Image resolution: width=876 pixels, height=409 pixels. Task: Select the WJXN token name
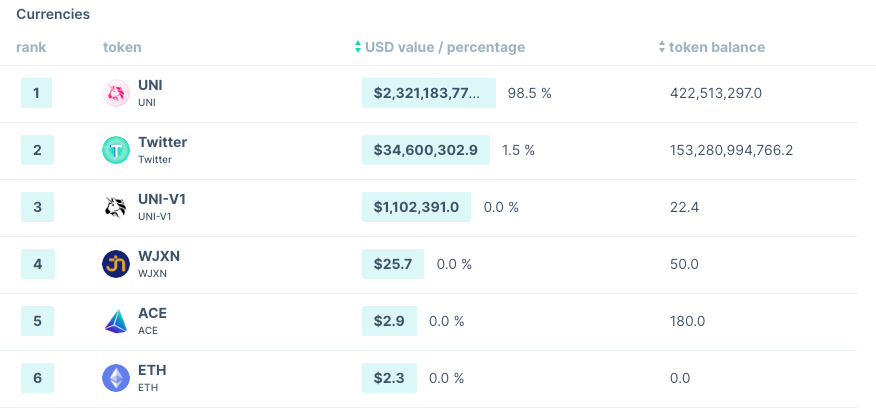tap(159, 256)
